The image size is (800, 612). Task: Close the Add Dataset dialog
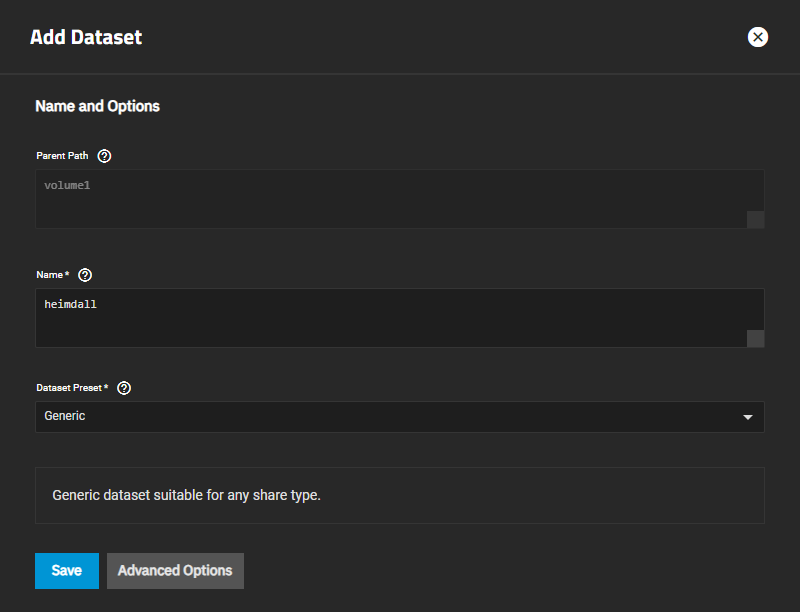pos(758,37)
